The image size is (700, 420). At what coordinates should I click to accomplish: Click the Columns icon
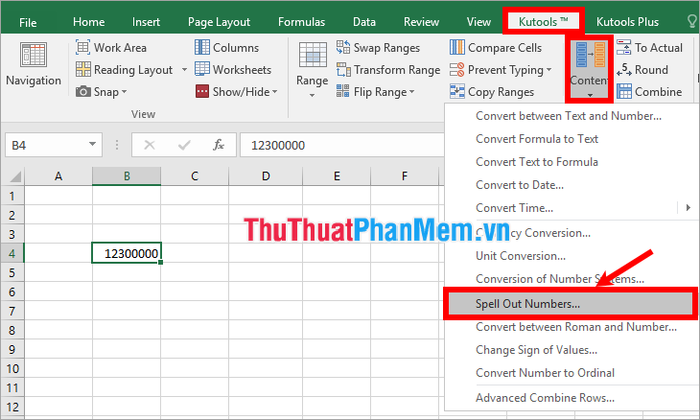[202, 47]
